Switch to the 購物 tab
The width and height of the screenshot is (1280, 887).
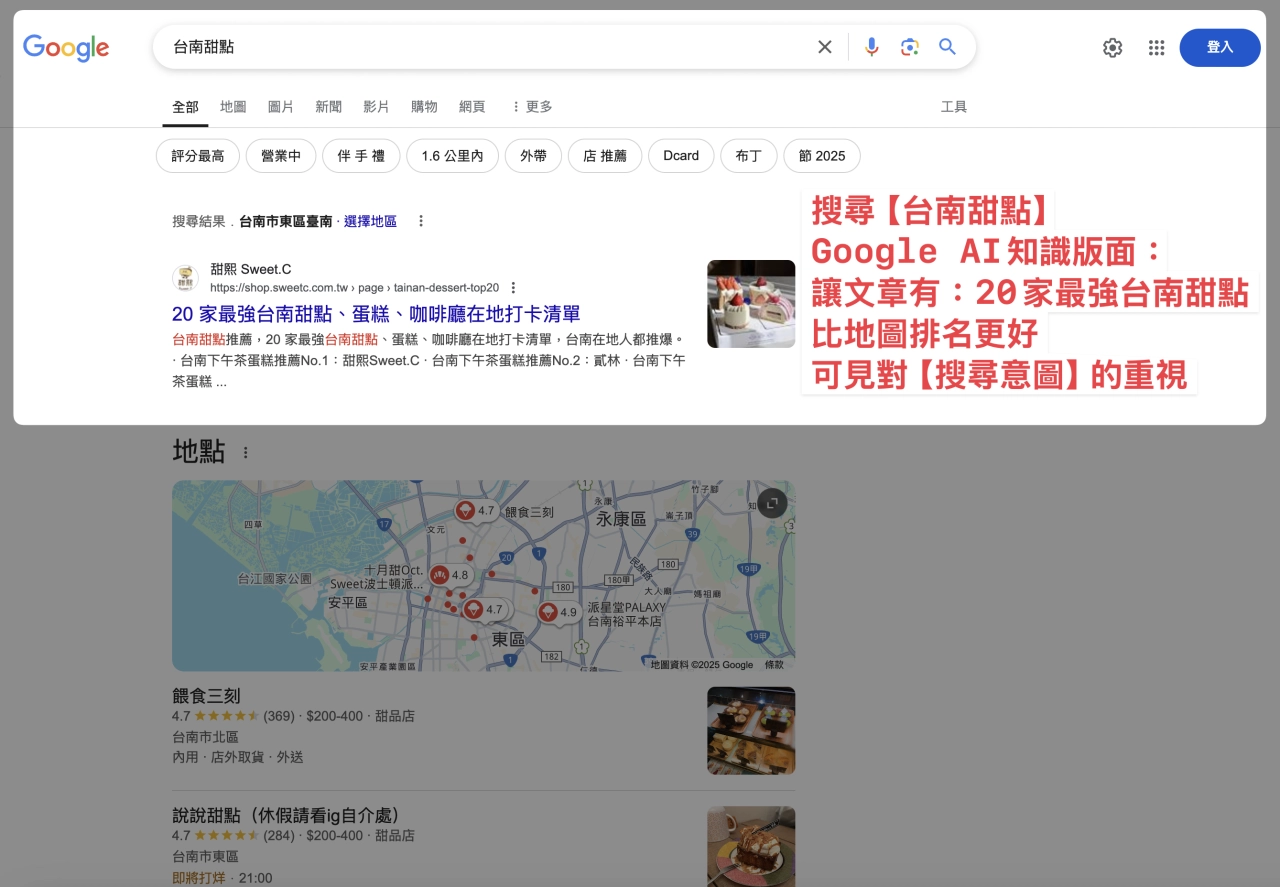424,107
